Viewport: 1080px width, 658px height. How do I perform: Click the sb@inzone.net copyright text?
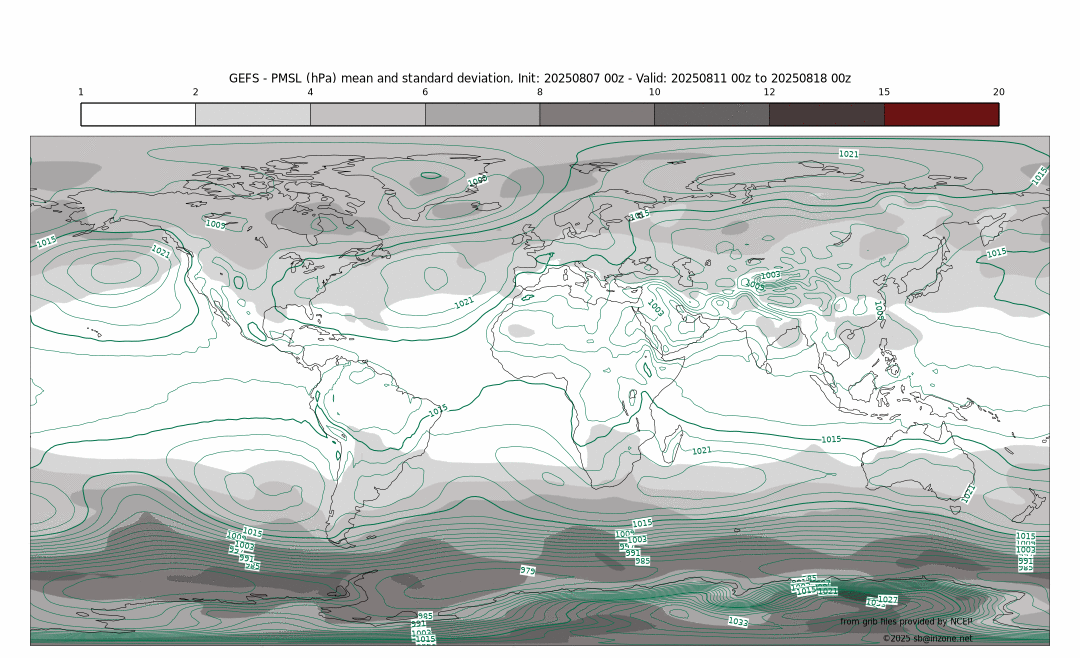tap(927, 638)
